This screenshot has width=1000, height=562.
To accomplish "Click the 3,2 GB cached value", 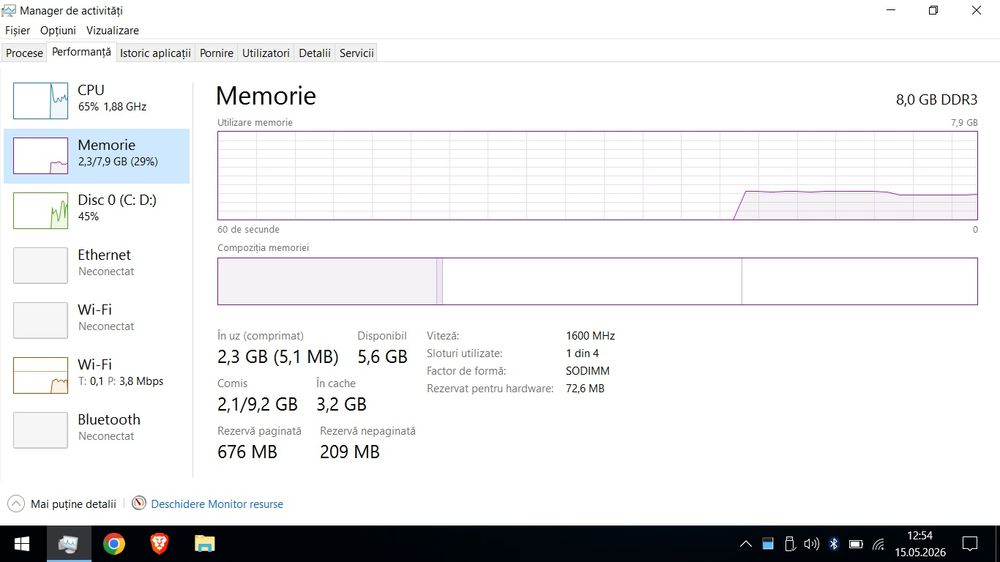I will [341, 404].
